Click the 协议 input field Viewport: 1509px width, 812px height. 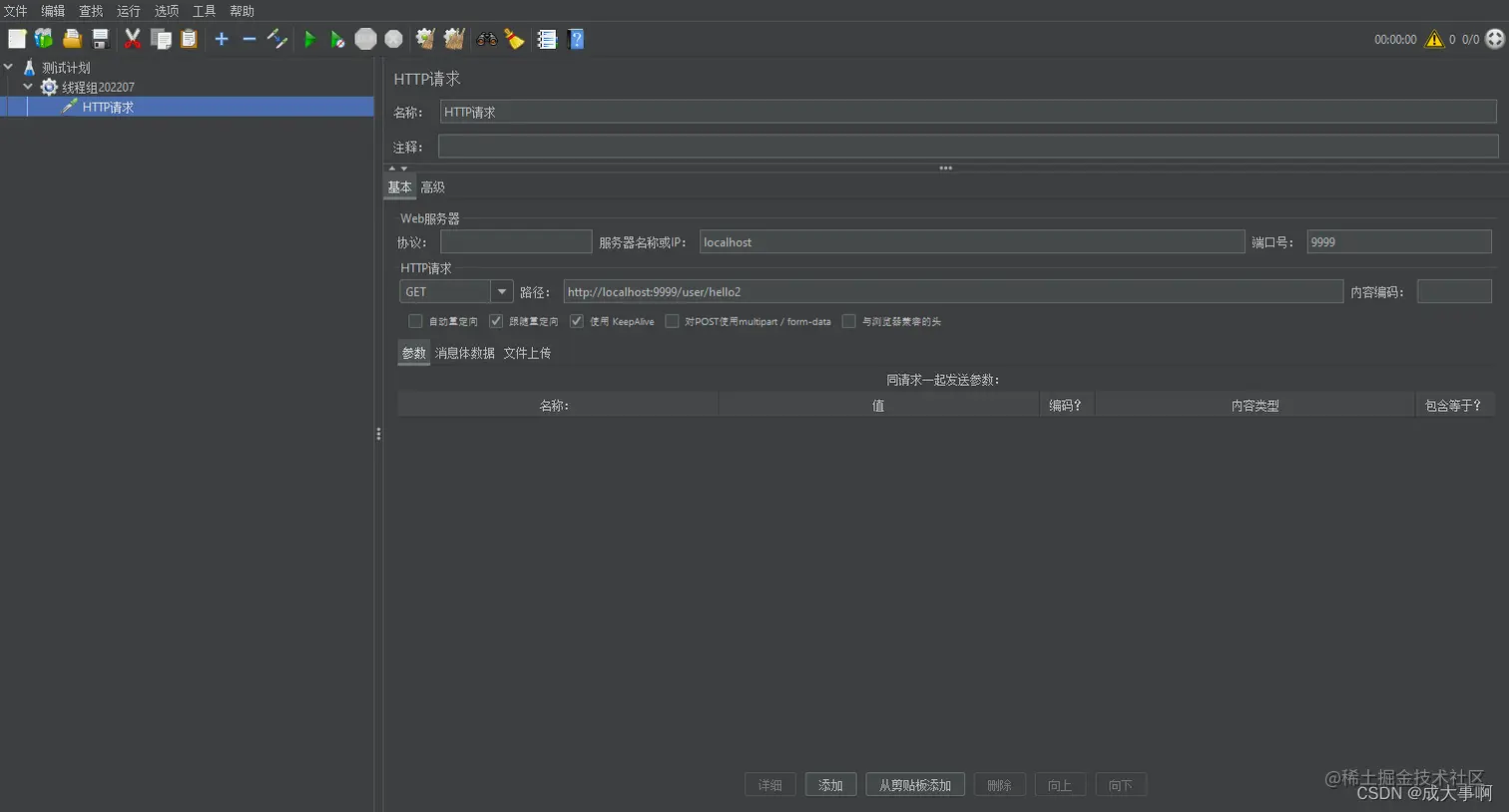516,242
